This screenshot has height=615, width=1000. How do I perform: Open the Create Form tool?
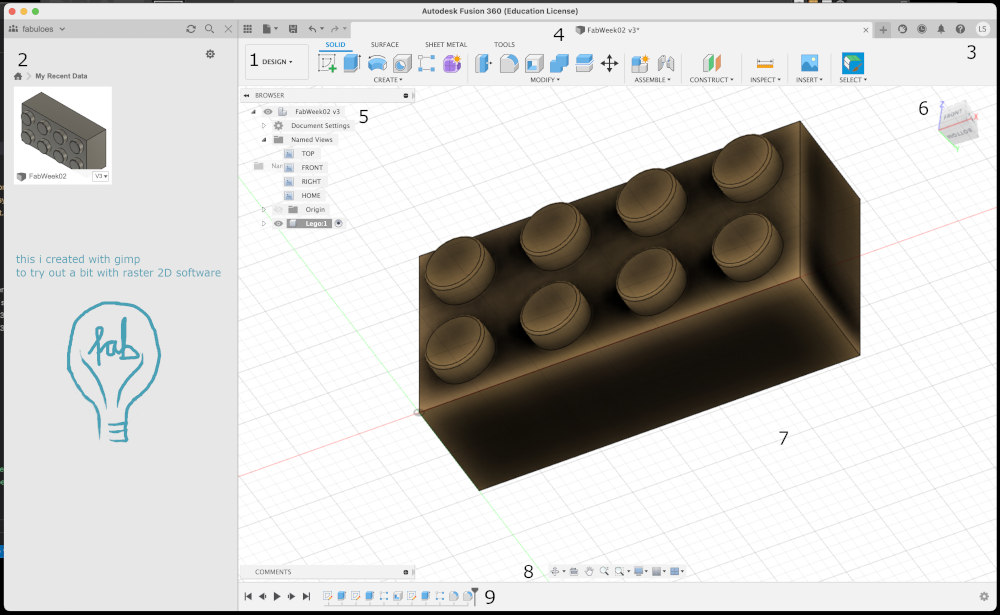(x=452, y=63)
